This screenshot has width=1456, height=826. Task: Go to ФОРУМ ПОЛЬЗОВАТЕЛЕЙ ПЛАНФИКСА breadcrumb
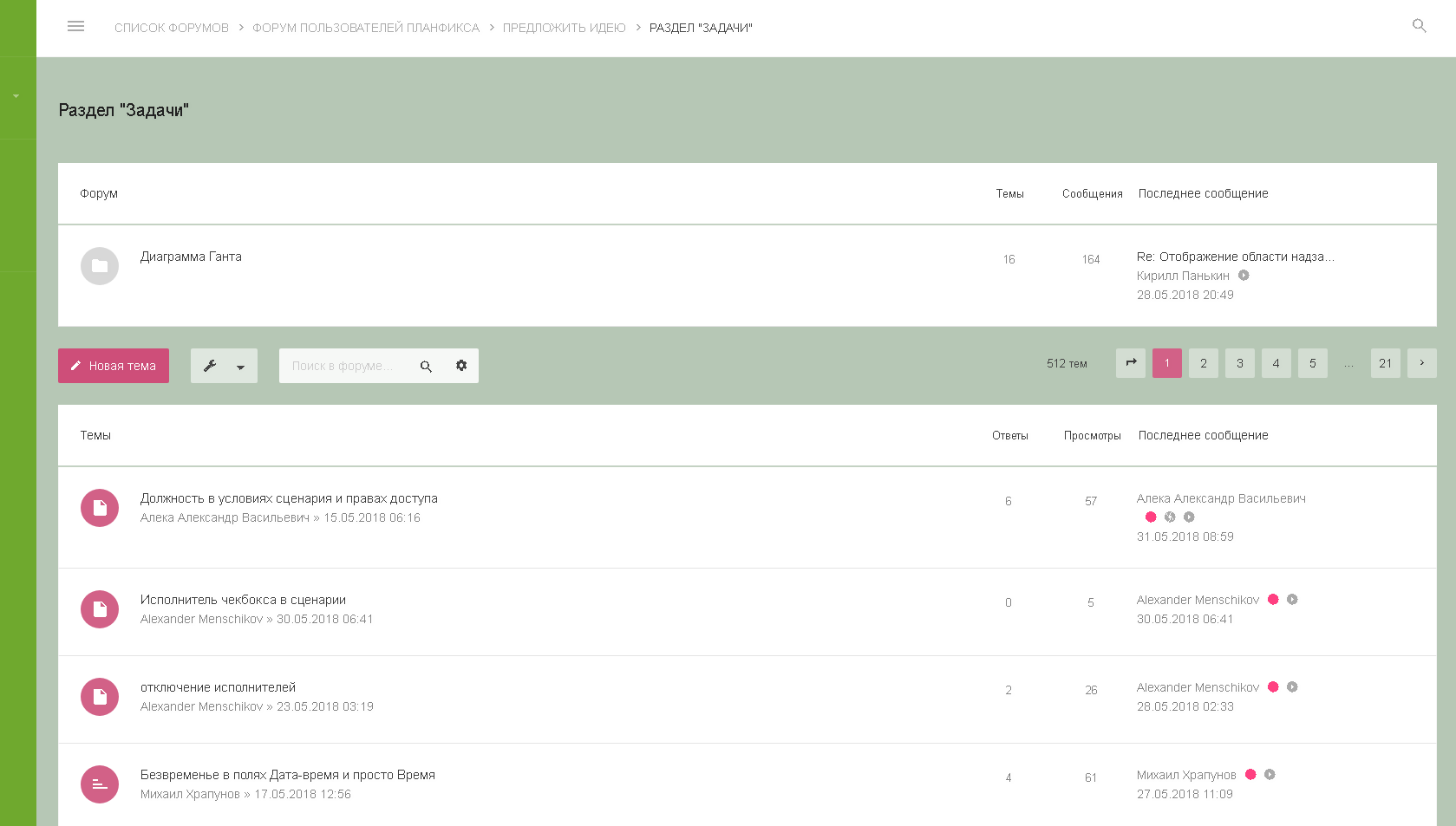click(x=366, y=28)
